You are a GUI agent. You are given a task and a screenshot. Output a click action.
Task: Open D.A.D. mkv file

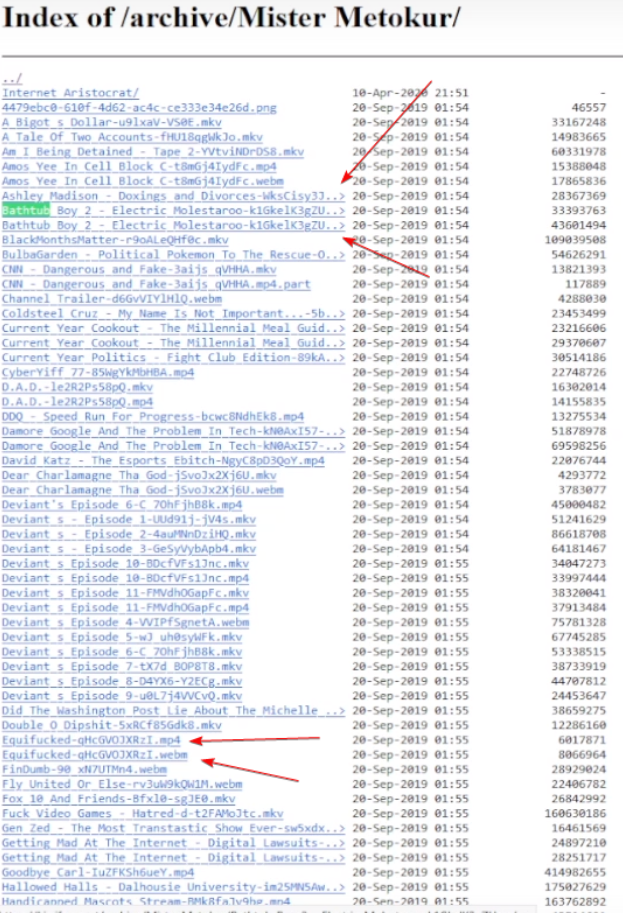pyautogui.click(x=77, y=387)
